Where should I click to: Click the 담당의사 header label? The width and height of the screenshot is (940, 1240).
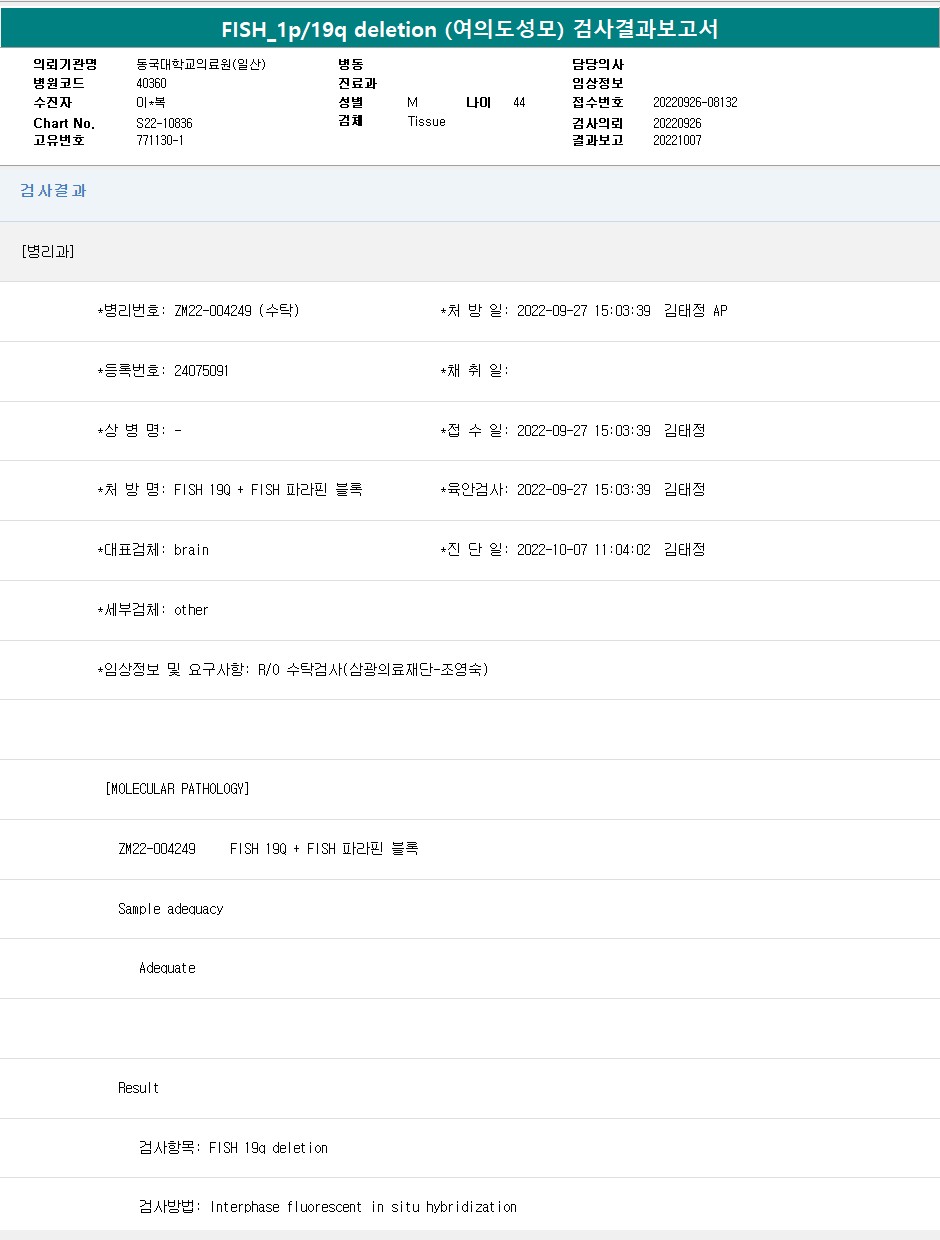(x=598, y=64)
